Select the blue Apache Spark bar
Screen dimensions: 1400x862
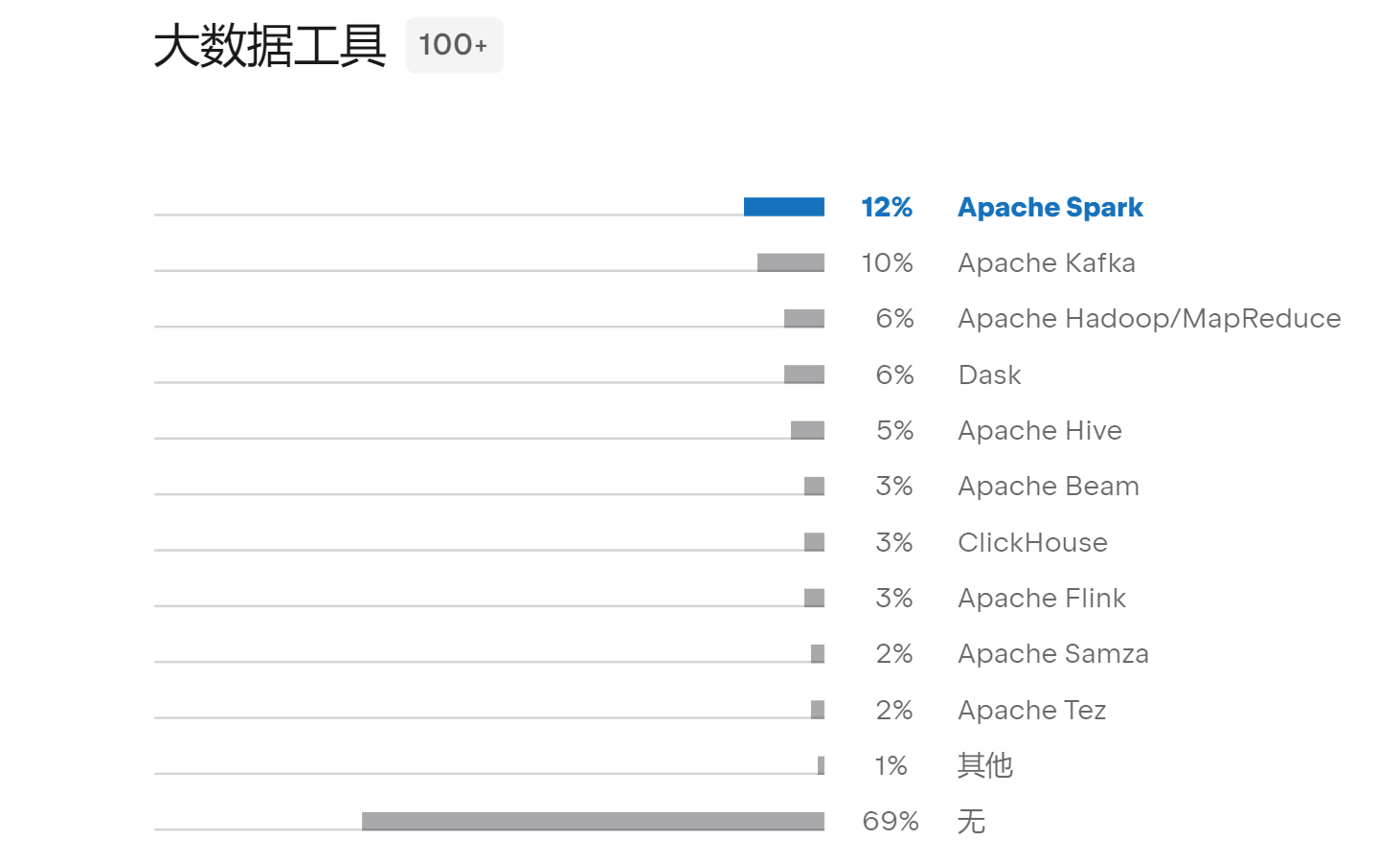pos(783,207)
